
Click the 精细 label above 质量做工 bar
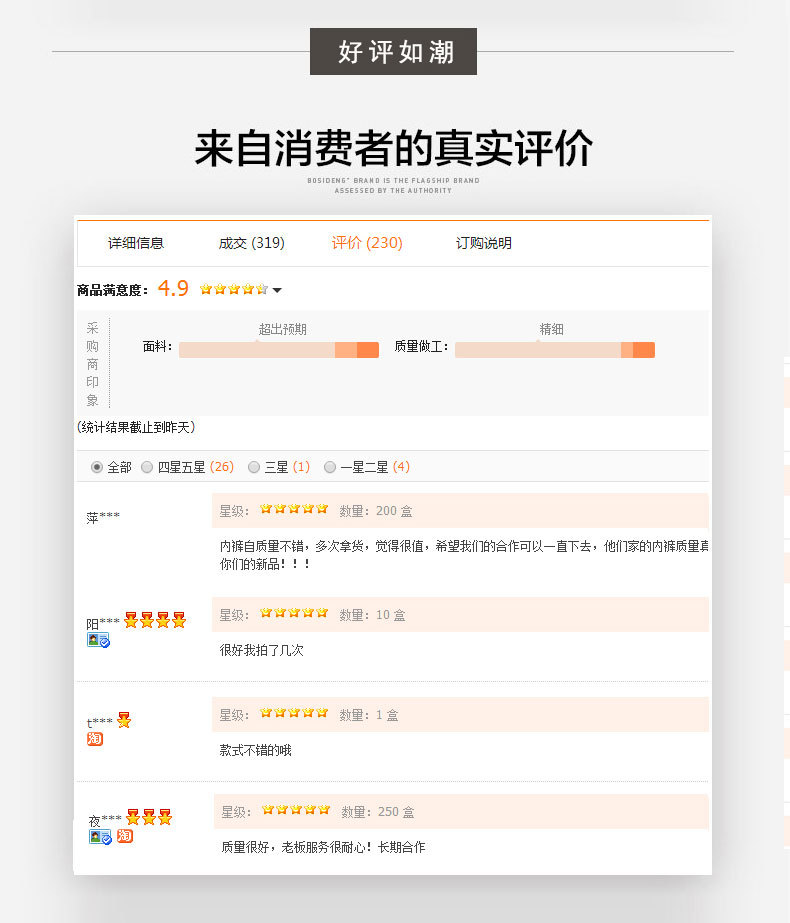tap(552, 329)
